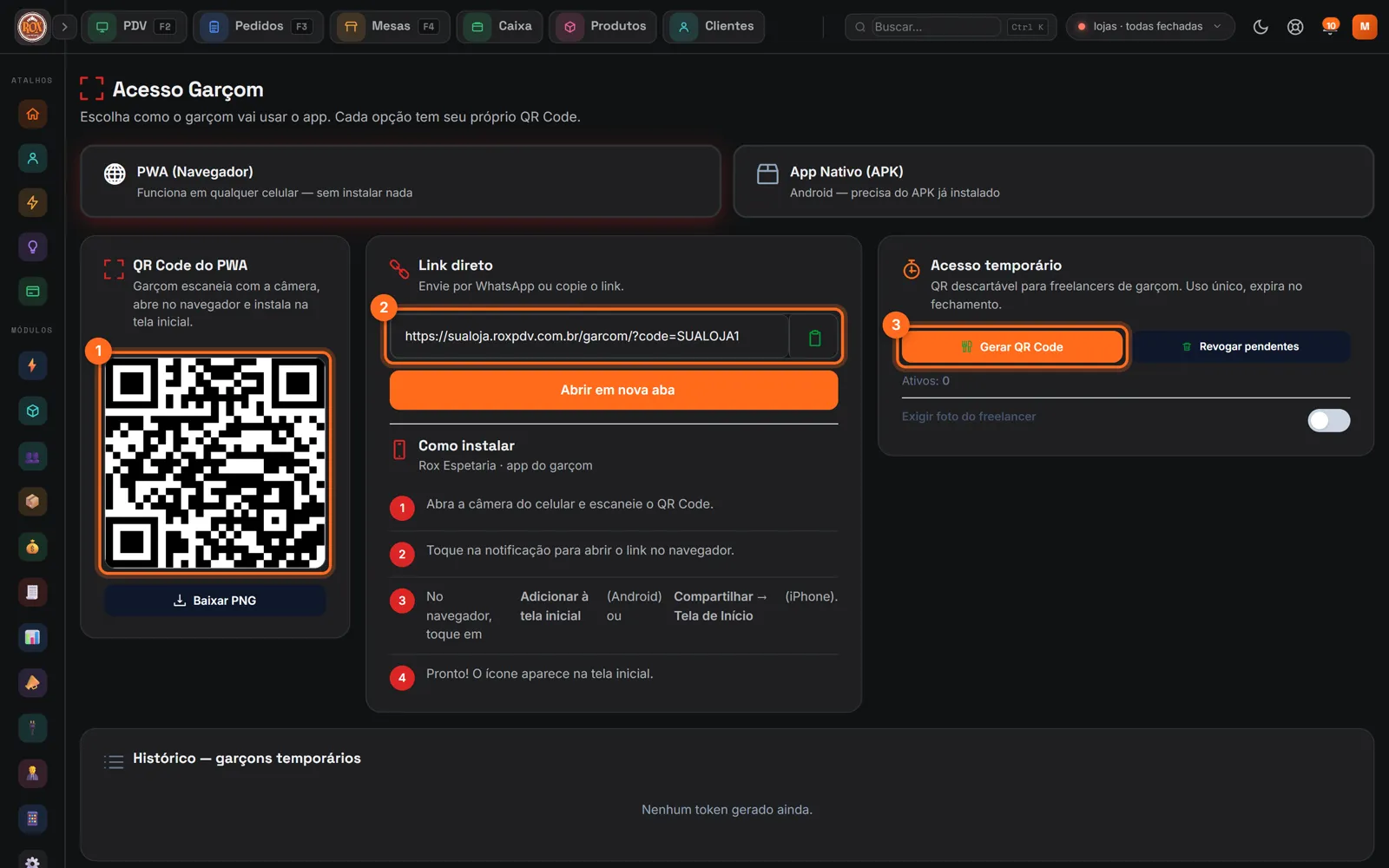Select the PWA (Navegador) option card
Screen dimensions: 1389x868
(400, 181)
